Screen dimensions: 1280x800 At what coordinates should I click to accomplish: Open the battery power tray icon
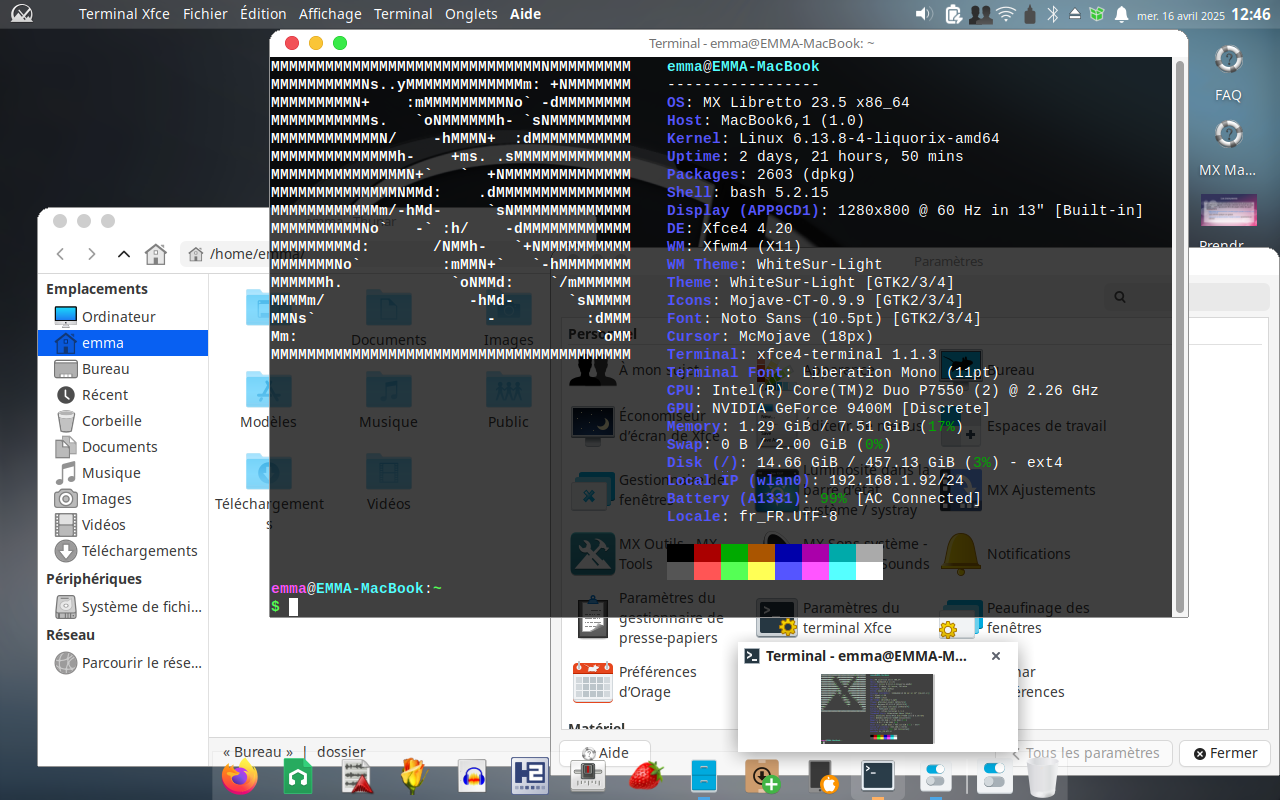(x=953, y=14)
